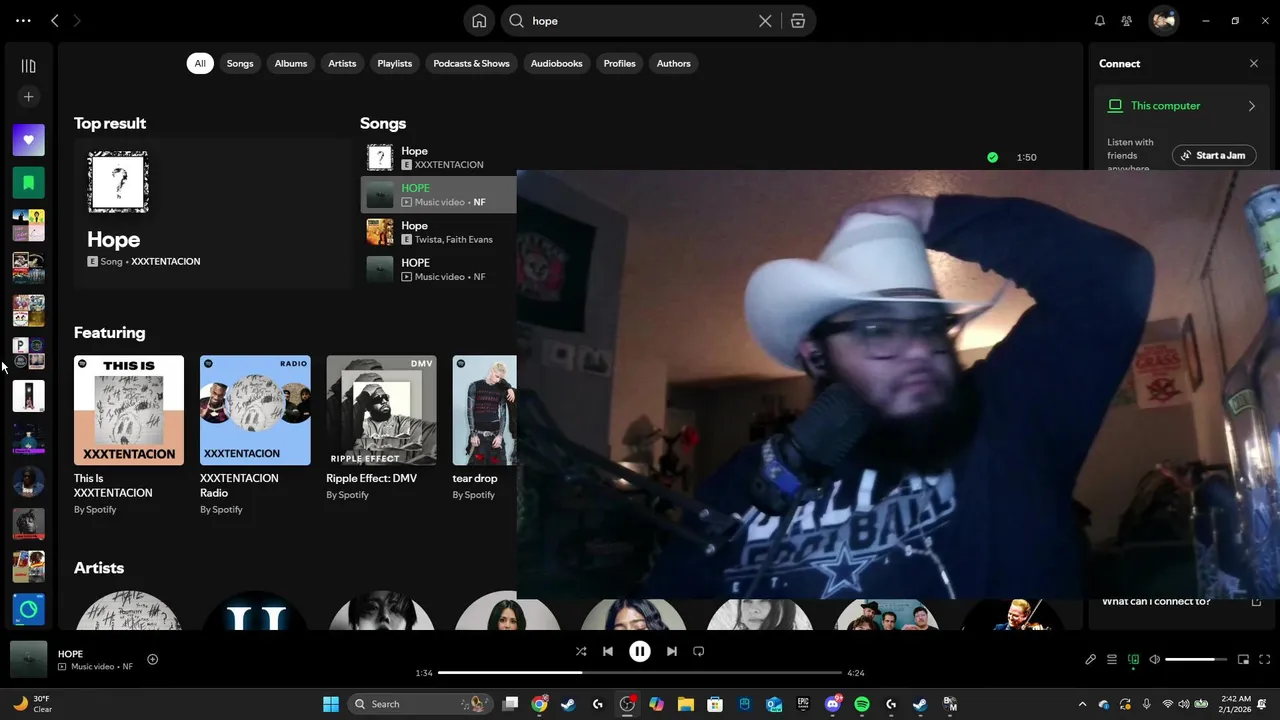Filter results by Artists
Viewport: 1280px width, 720px height.
pos(342,63)
